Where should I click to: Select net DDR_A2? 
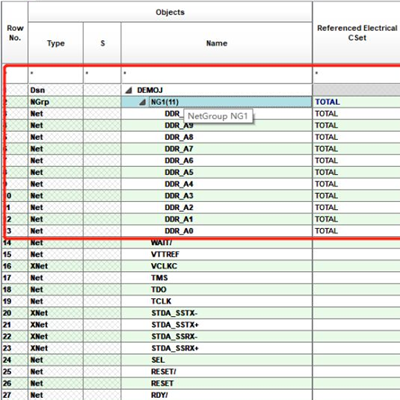(x=217, y=208)
